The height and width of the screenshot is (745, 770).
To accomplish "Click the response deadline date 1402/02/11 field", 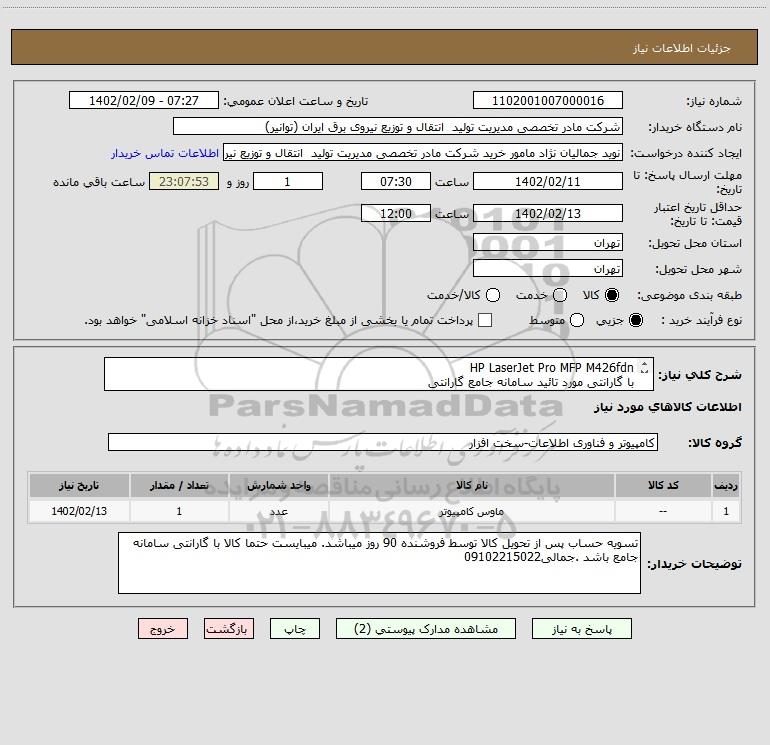I will point(548,181).
